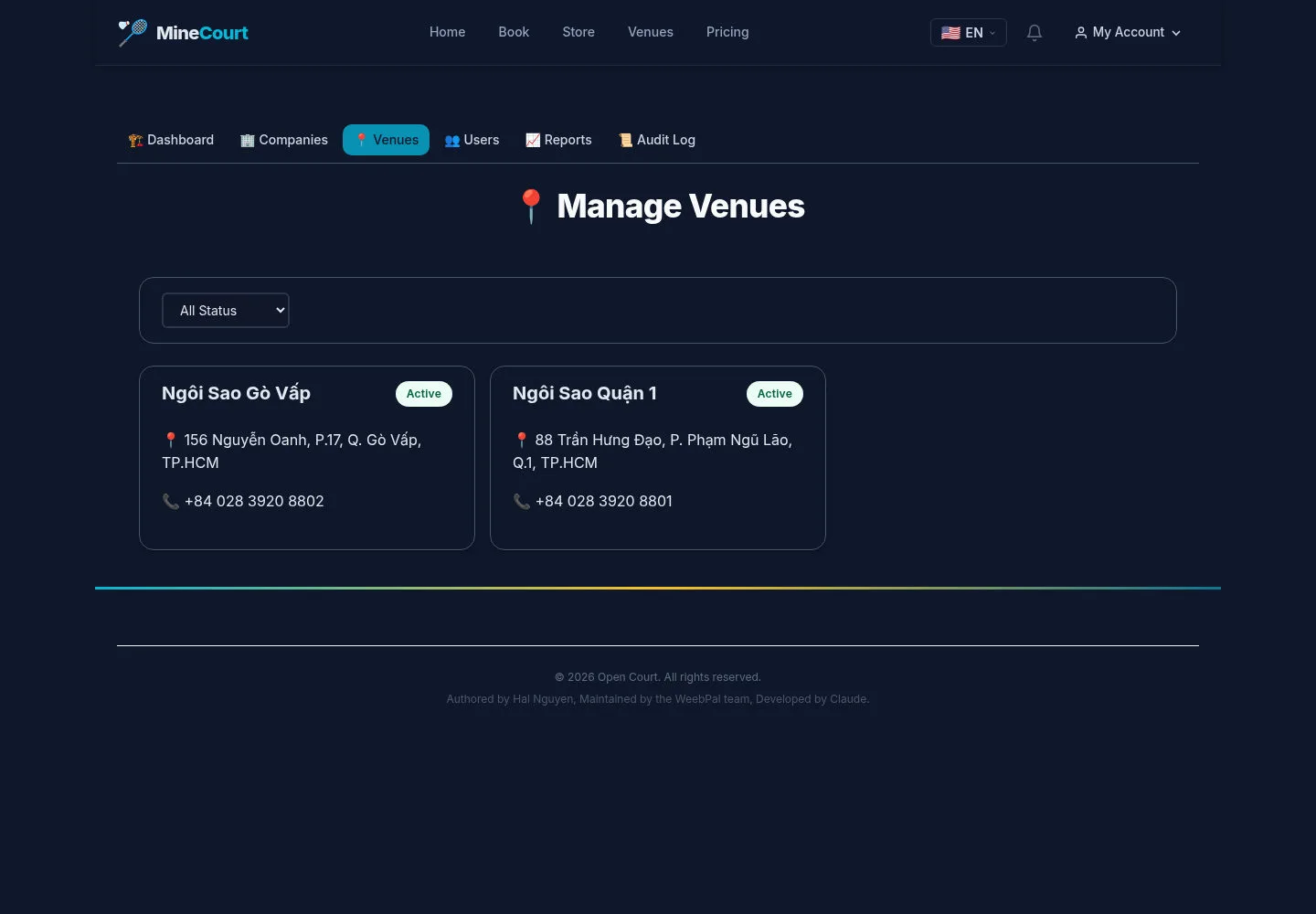Switch to the Users tab
Image resolution: width=1316 pixels, height=914 pixels.
(472, 140)
